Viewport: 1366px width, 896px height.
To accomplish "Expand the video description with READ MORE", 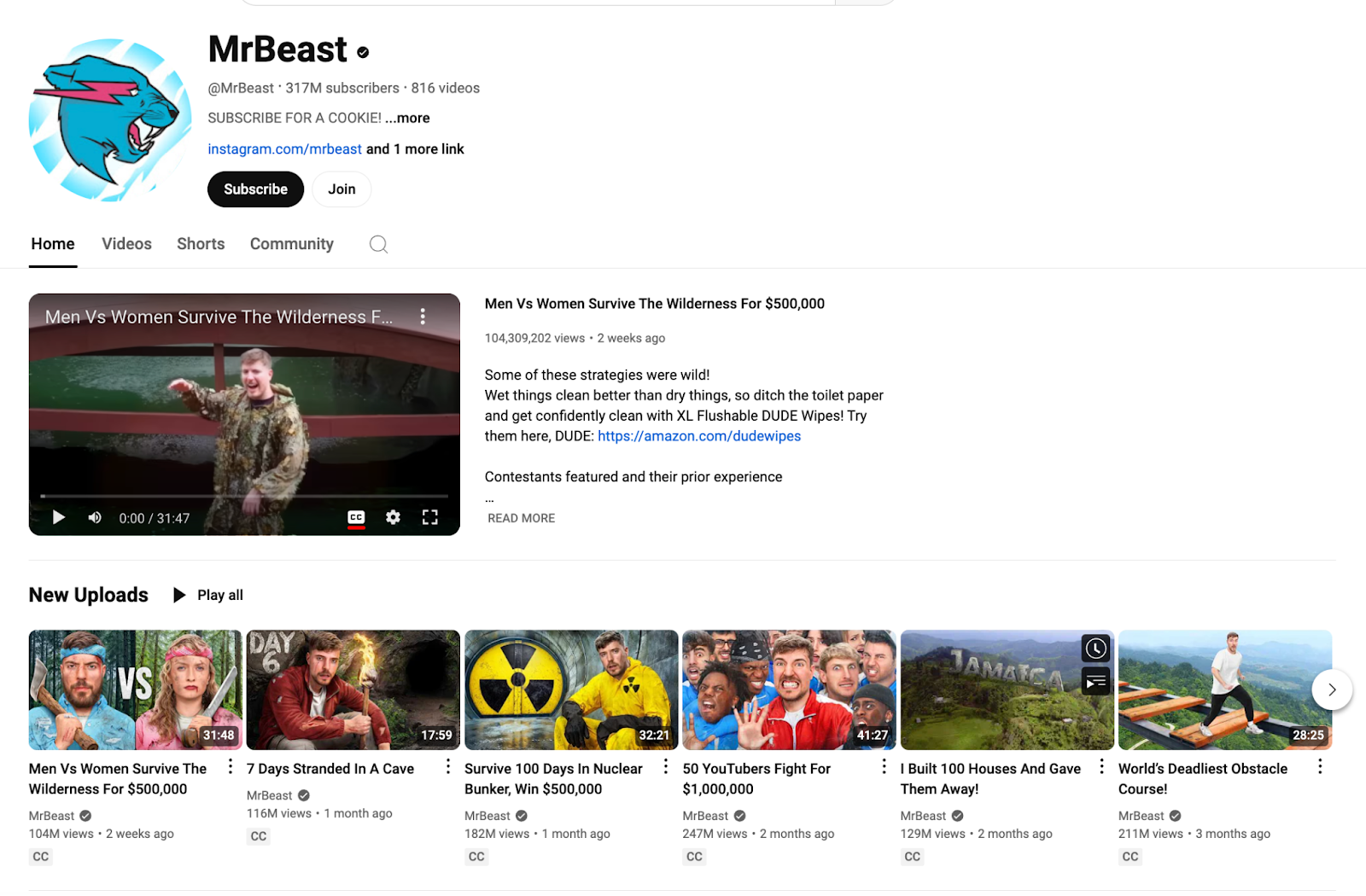I will [520, 518].
